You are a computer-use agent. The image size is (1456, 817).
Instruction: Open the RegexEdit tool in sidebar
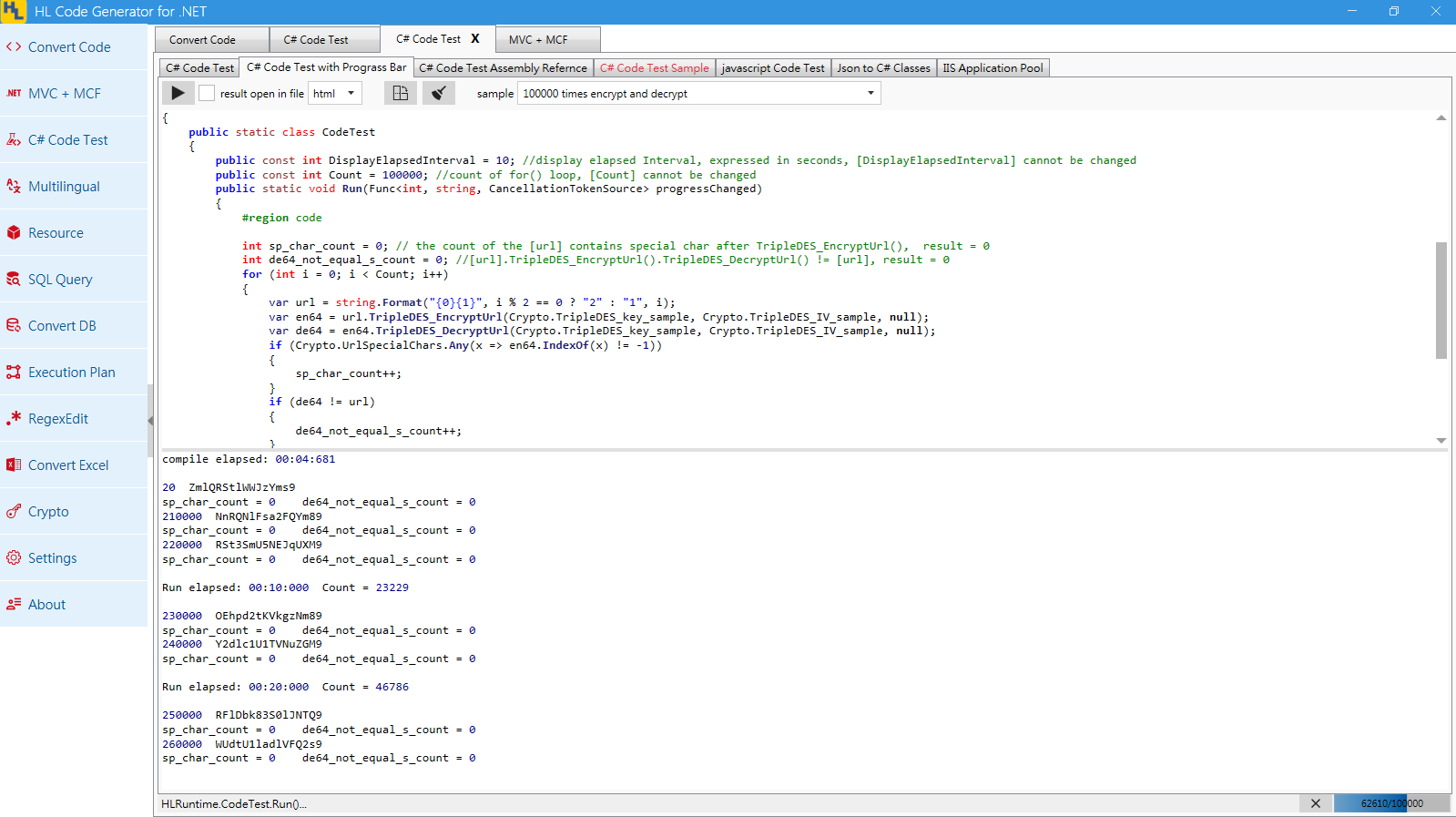pyautogui.click(x=58, y=419)
